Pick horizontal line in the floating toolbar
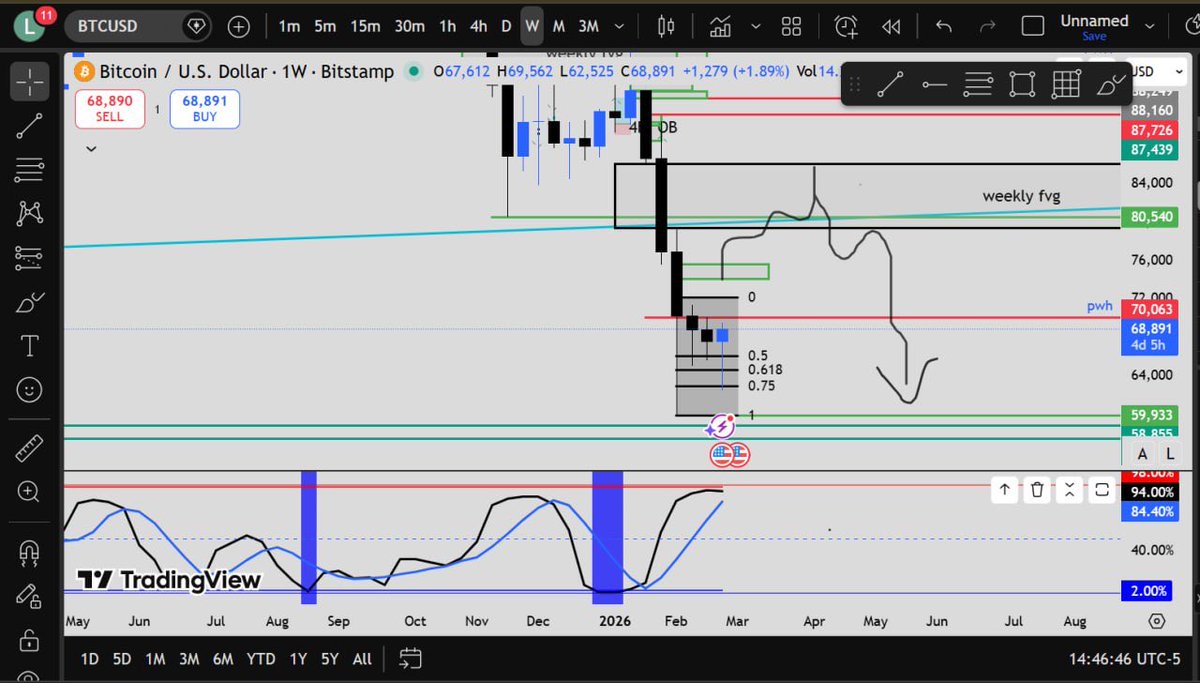 point(934,85)
